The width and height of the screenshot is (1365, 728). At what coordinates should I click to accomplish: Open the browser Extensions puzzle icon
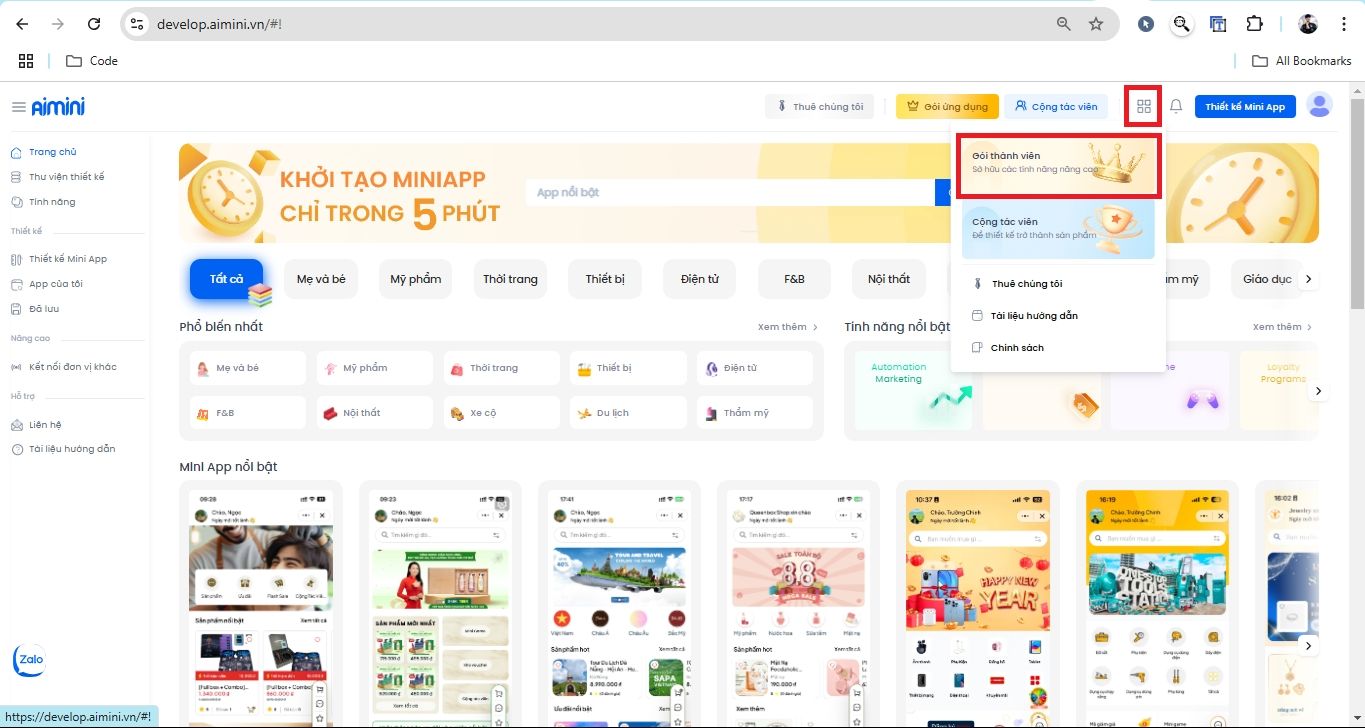1254,24
